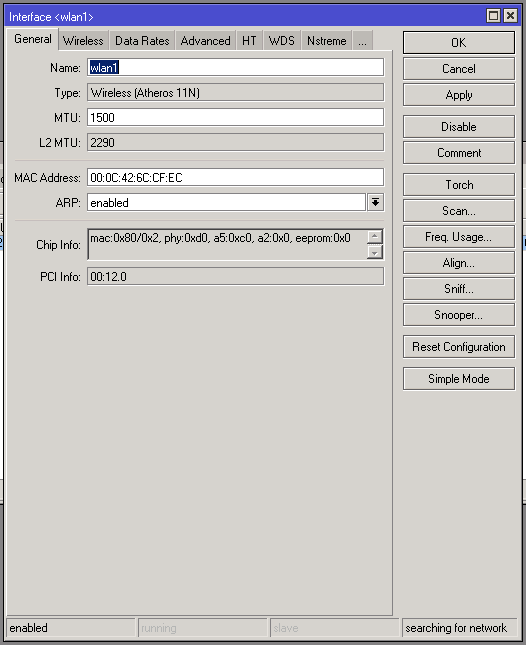The width and height of the screenshot is (526, 645).
Task: Open the Scan... dialog
Action: pyautogui.click(x=459, y=211)
